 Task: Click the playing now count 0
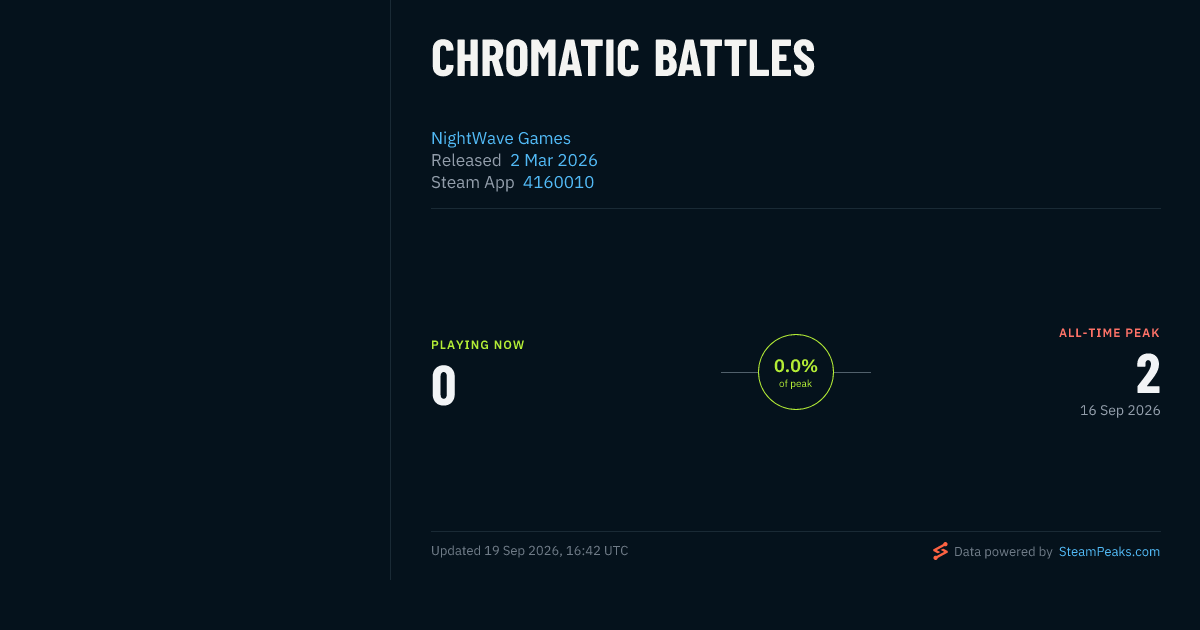[x=444, y=386]
